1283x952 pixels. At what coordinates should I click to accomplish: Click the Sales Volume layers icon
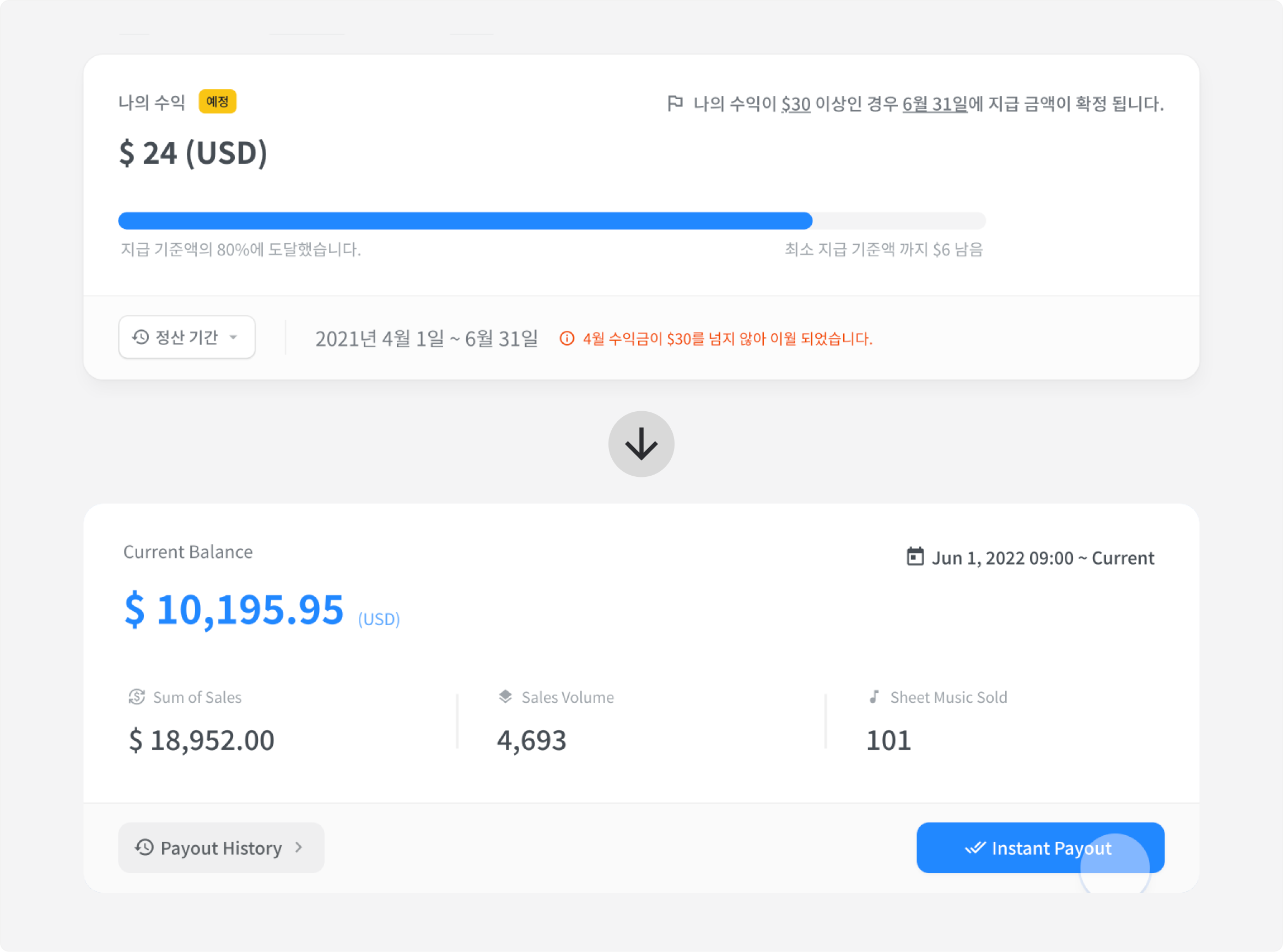[x=505, y=696]
